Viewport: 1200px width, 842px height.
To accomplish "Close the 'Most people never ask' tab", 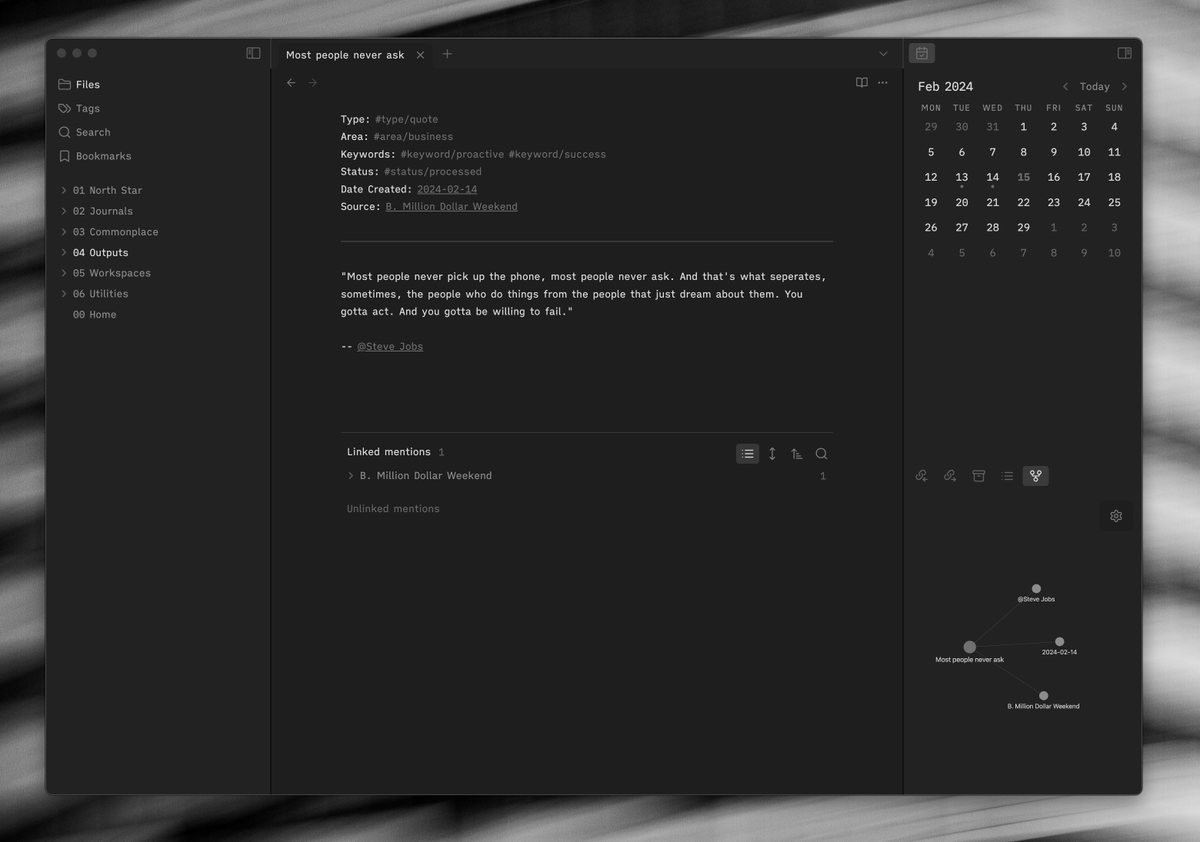I will coord(420,55).
